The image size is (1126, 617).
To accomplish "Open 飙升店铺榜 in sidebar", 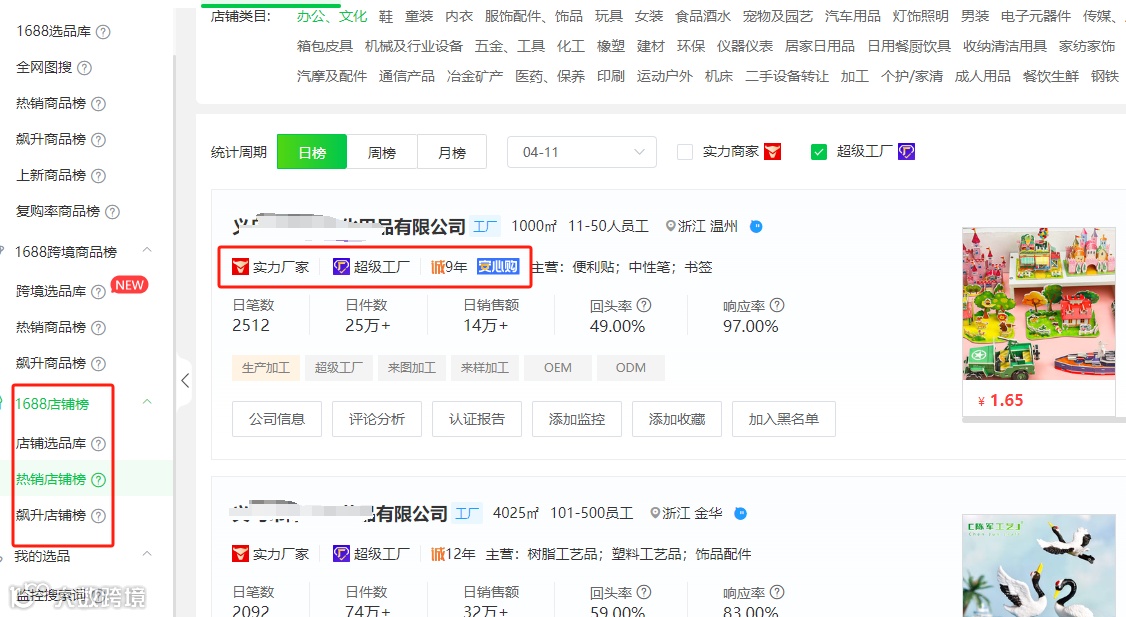I will coord(51,515).
